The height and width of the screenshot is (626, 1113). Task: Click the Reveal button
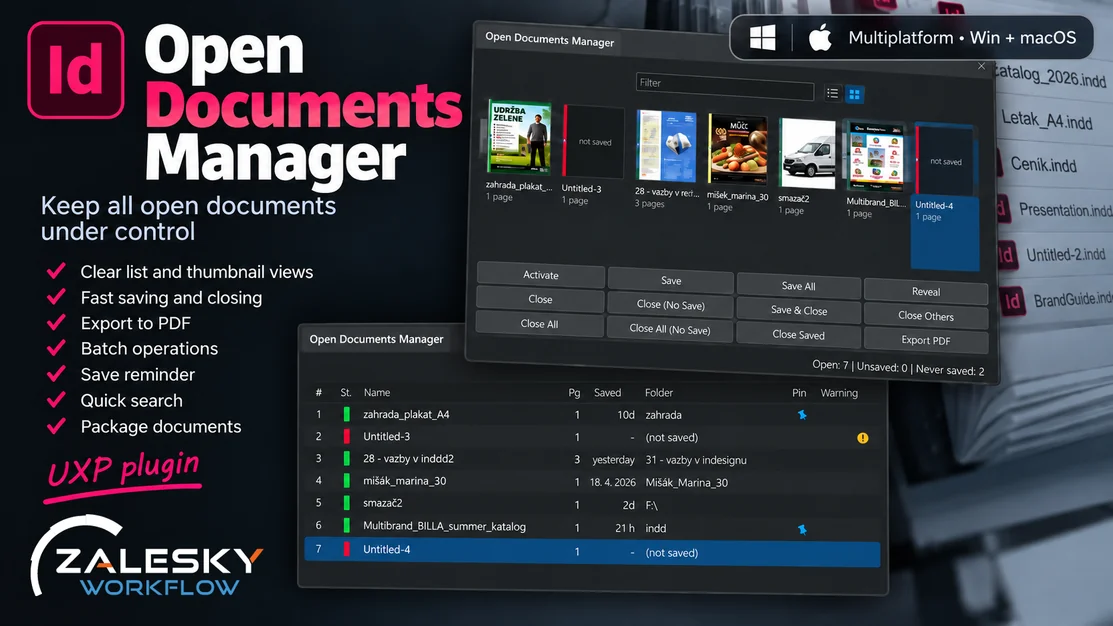pyautogui.click(x=926, y=291)
